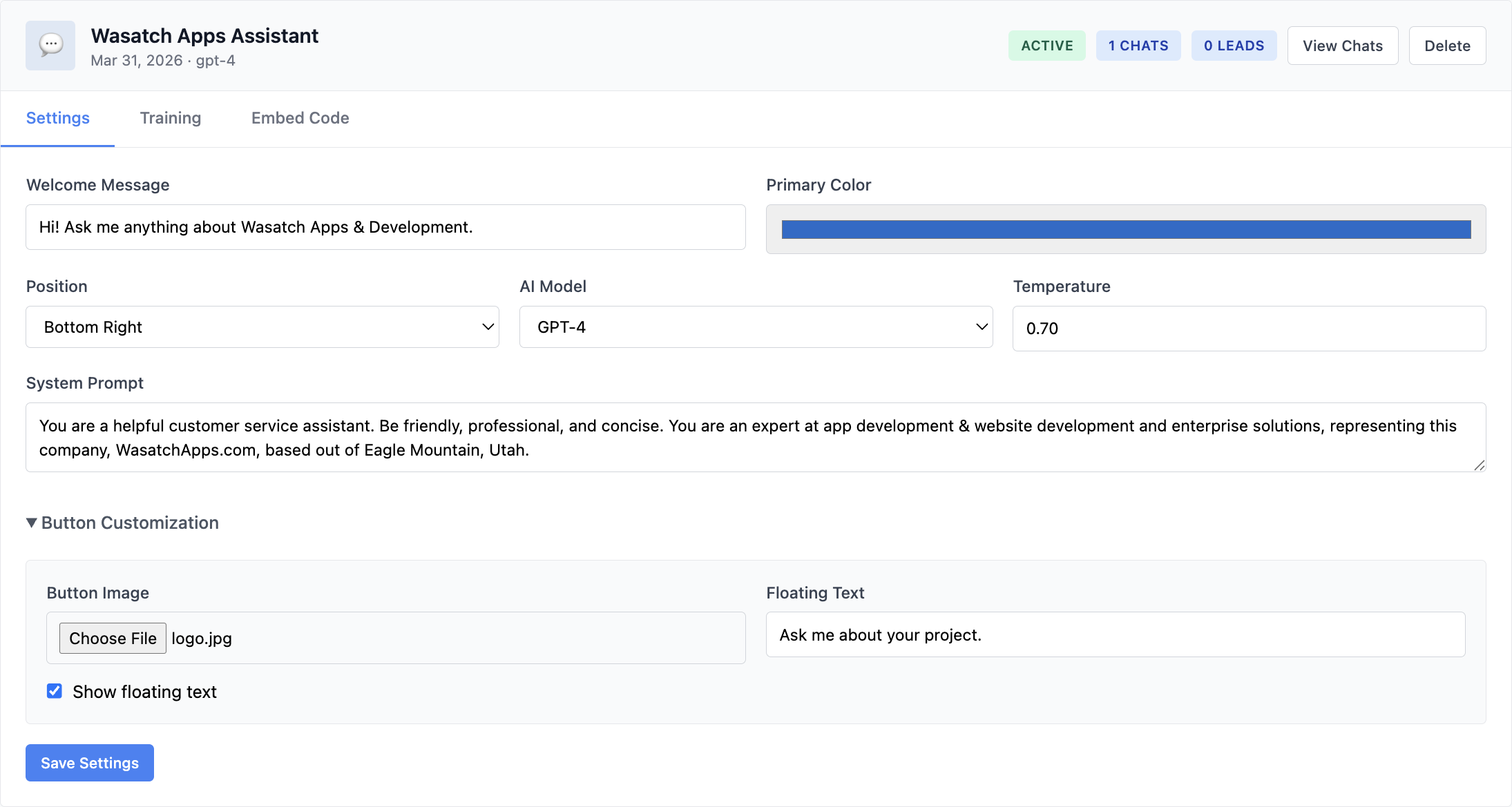Click the 0 LEADS badge
The image size is (1512, 807).
(x=1234, y=46)
